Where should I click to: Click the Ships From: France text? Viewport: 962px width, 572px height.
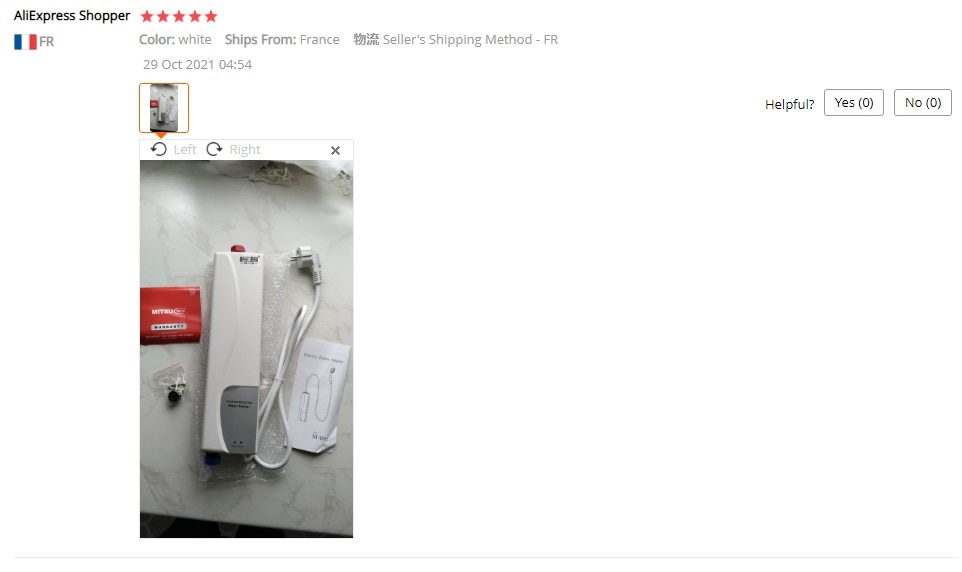[282, 39]
